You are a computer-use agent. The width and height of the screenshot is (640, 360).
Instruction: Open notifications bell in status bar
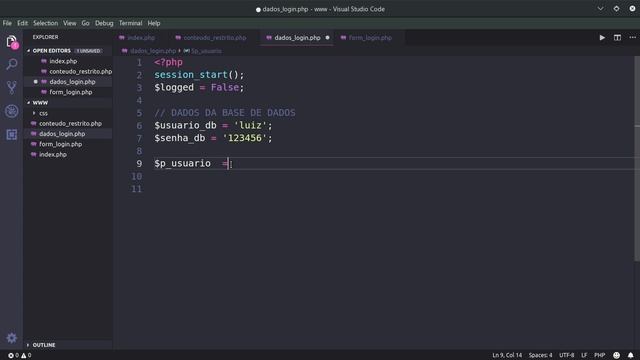point(631,355)
